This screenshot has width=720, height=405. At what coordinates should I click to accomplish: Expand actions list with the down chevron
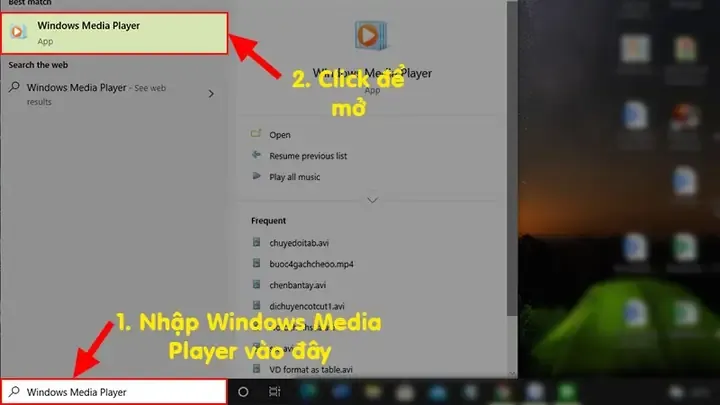click(x=373, y=200)
